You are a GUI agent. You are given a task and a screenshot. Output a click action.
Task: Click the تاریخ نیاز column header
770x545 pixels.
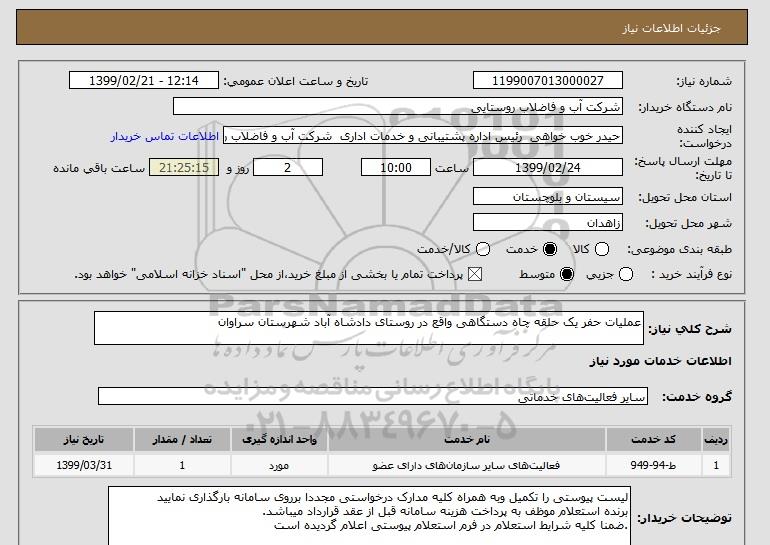pyautogui.click(x=84, y=439)
